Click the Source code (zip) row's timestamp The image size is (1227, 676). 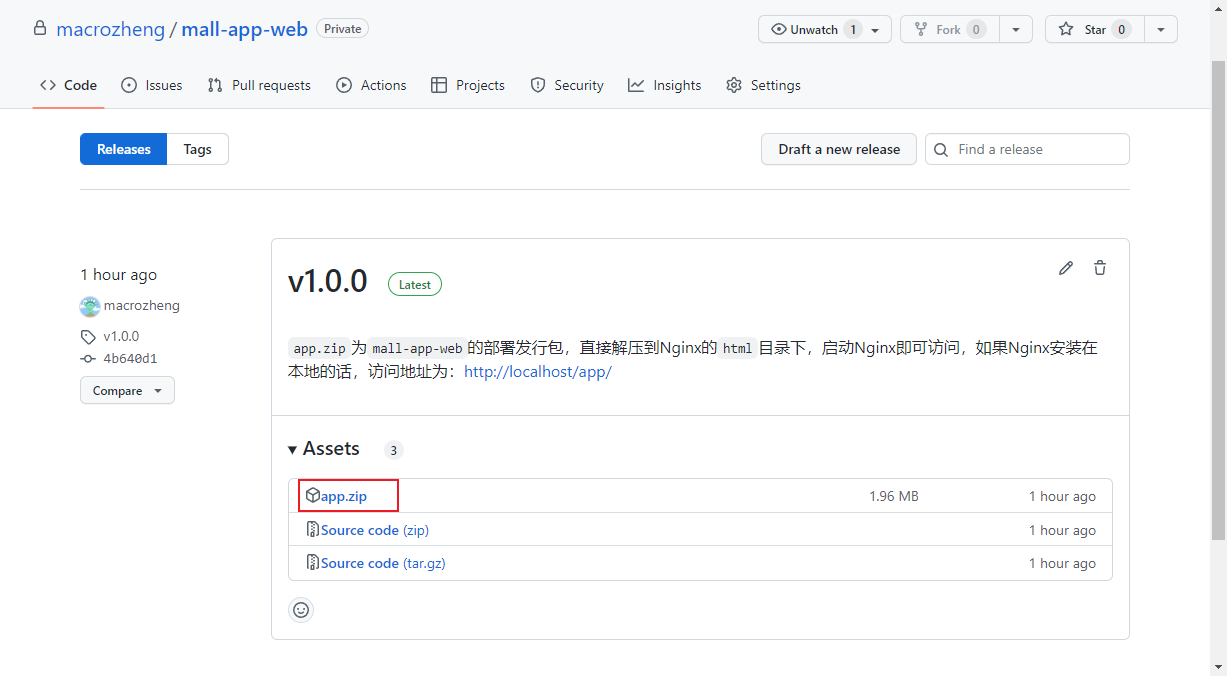(x=1062, y=530)
